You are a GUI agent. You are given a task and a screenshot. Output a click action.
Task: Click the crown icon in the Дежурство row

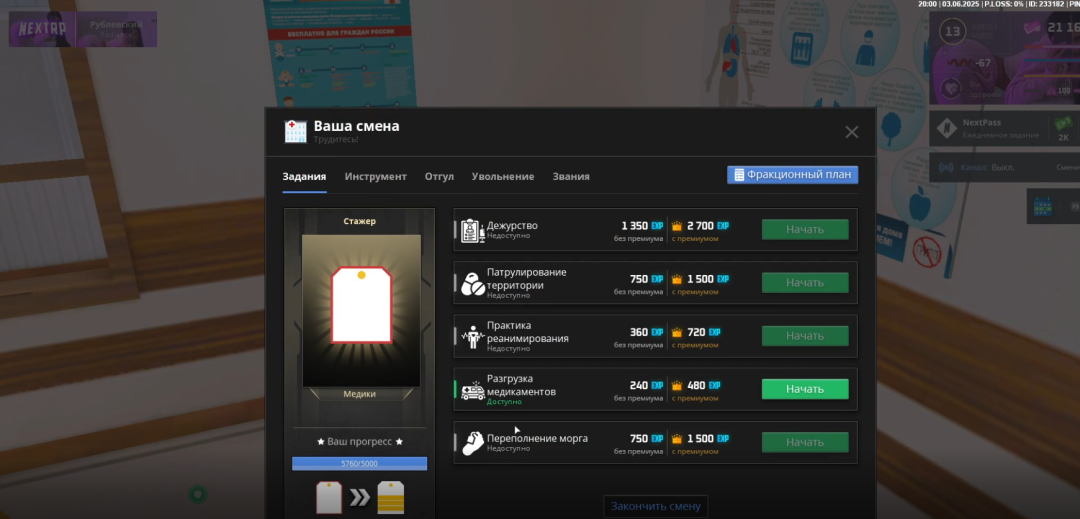(x=677, y=226)
